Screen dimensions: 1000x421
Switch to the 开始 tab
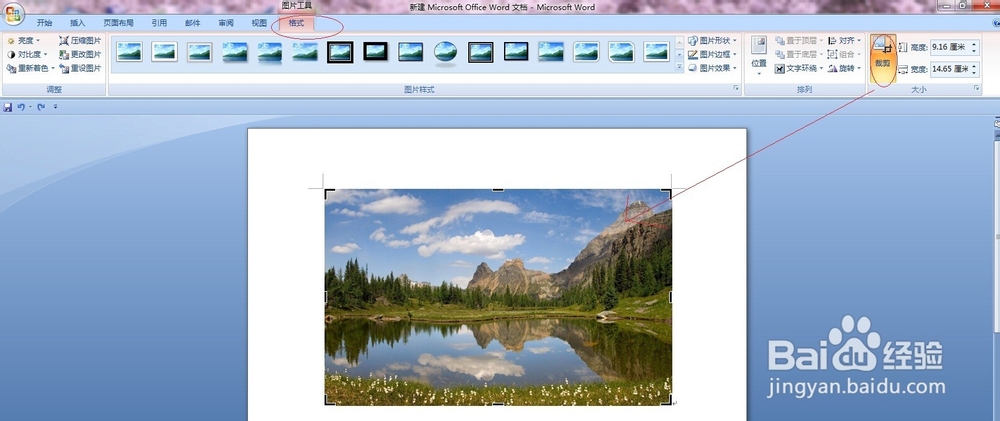pos(44,23)
